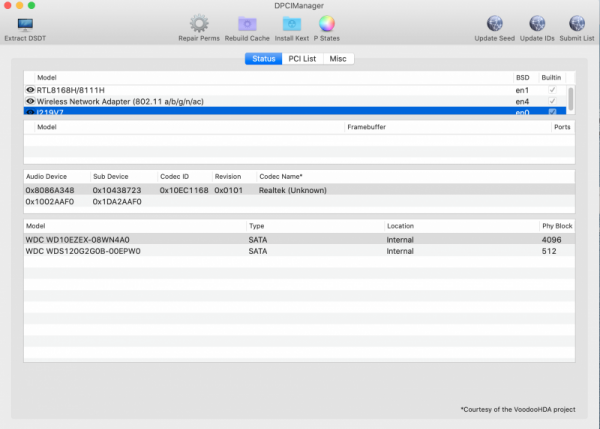
Task: Open P States color wheel icon
Action: tap(327, 24)
